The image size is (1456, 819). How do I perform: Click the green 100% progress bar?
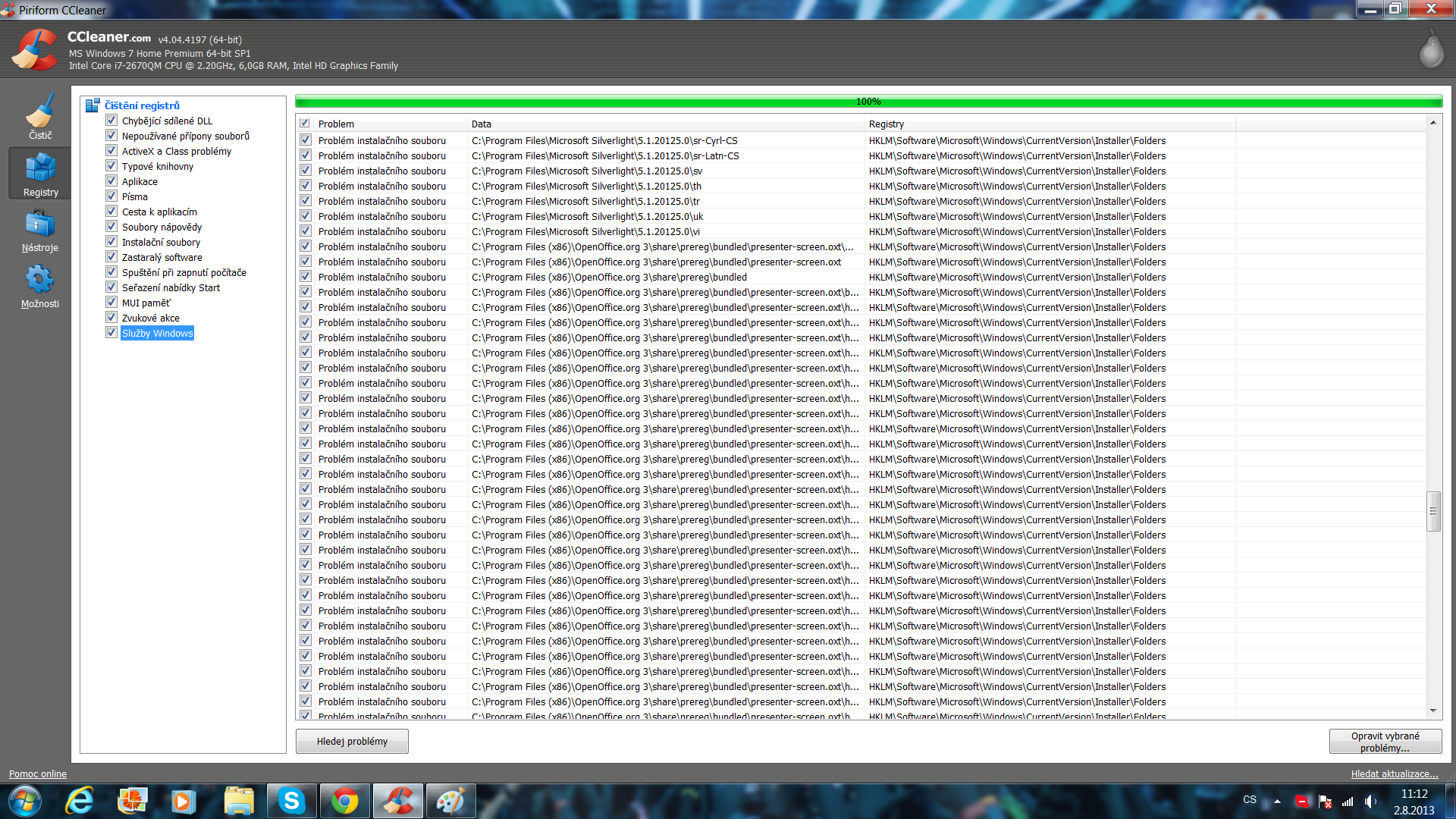pyautogui.click(x=868, y=102)
